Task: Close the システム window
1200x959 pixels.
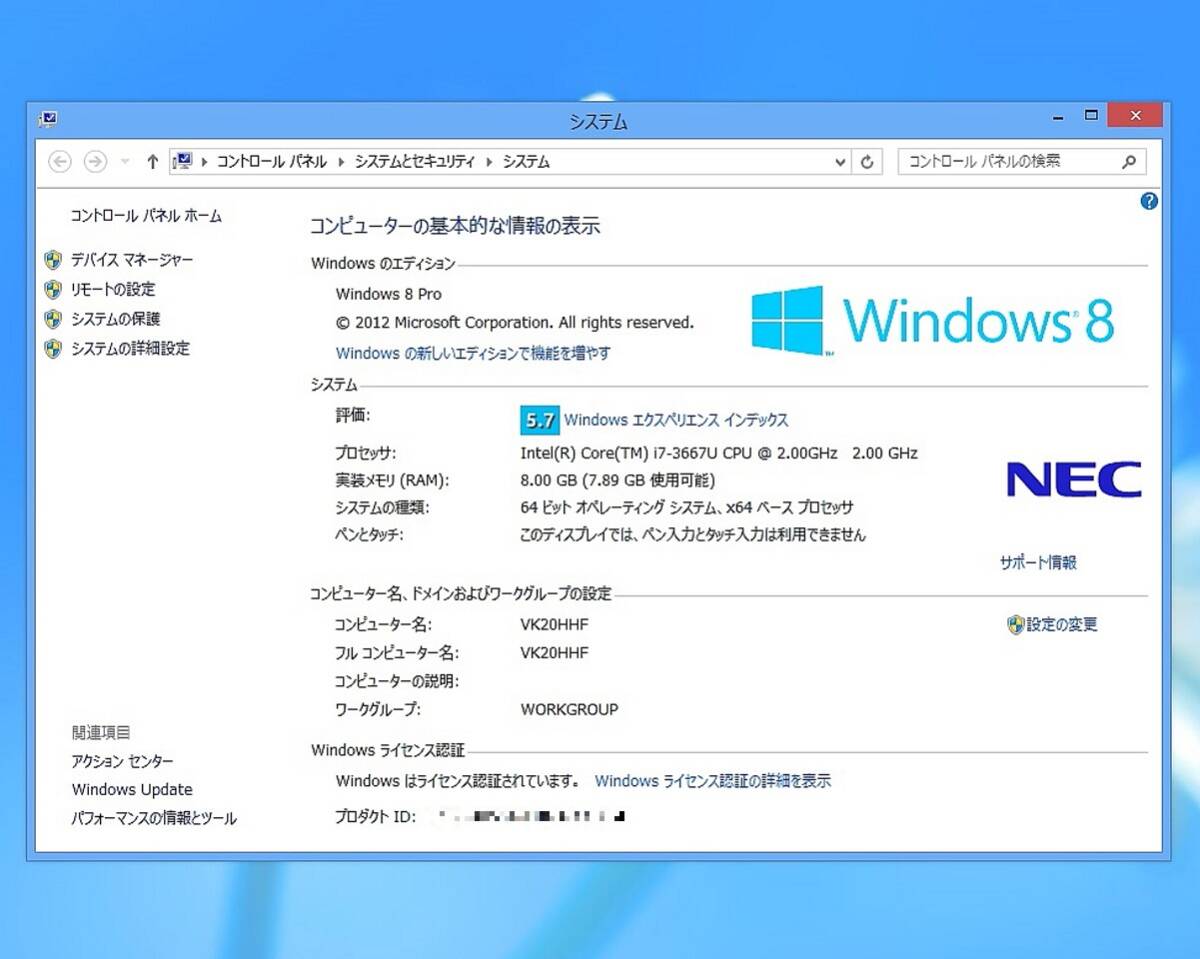Action: coord(1135,116)
